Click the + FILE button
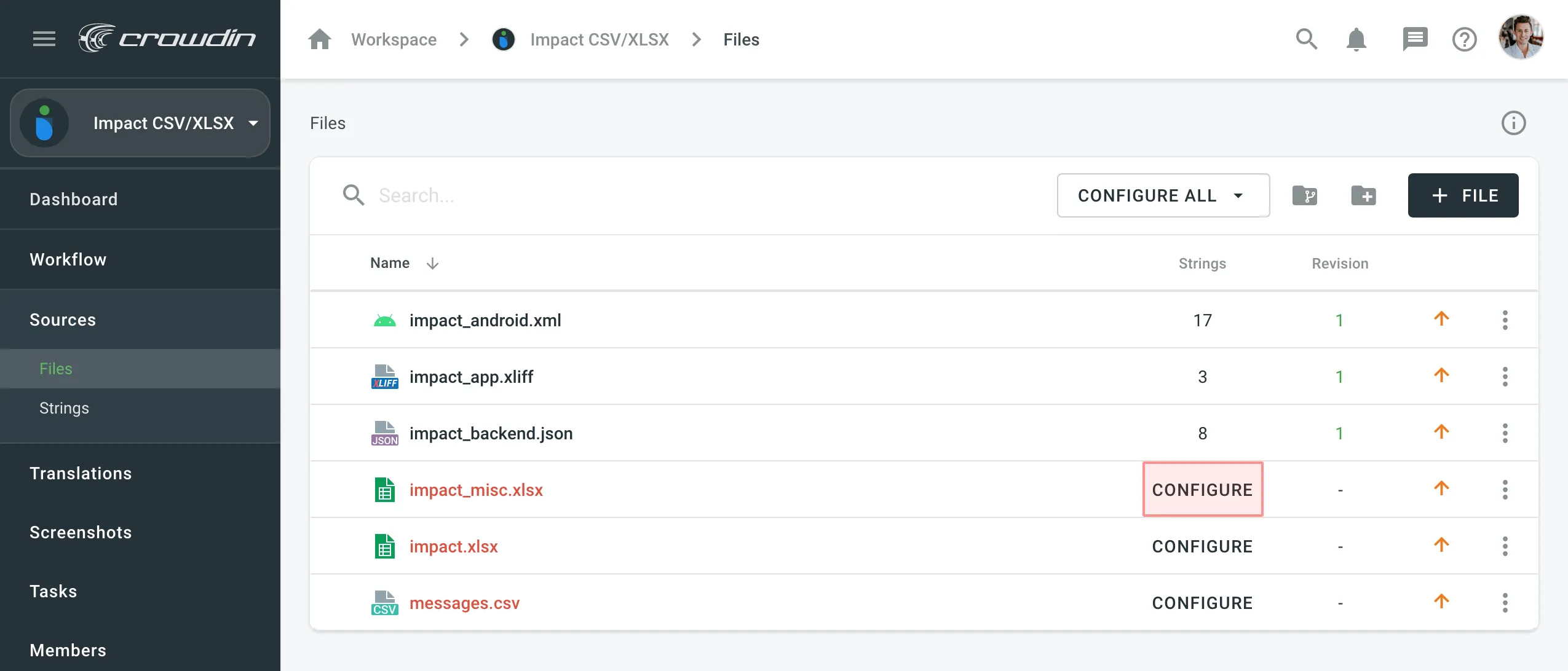 (1463, 195)
